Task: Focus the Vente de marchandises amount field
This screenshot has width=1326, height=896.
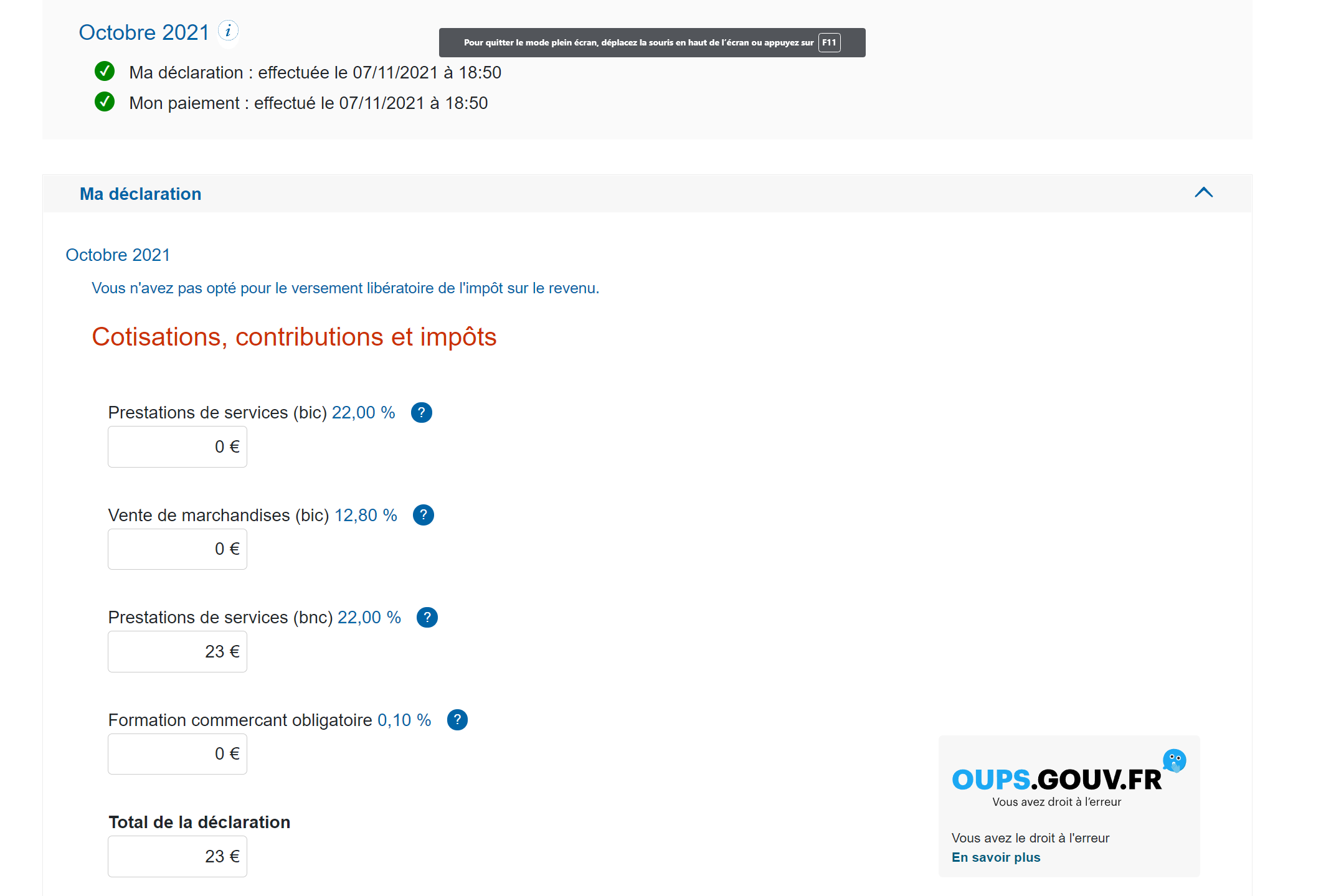Action: pyautogui.click(x=178, y=549)
